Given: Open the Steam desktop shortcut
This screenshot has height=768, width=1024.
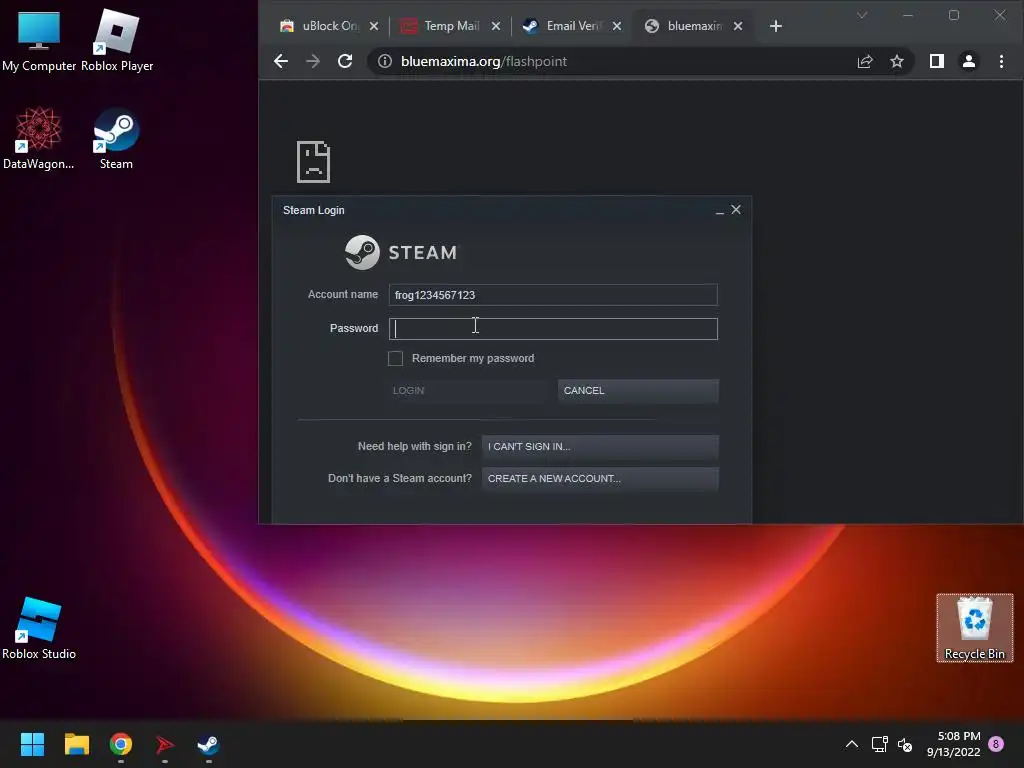Looking at the screenshot, I should click(116, 138).
